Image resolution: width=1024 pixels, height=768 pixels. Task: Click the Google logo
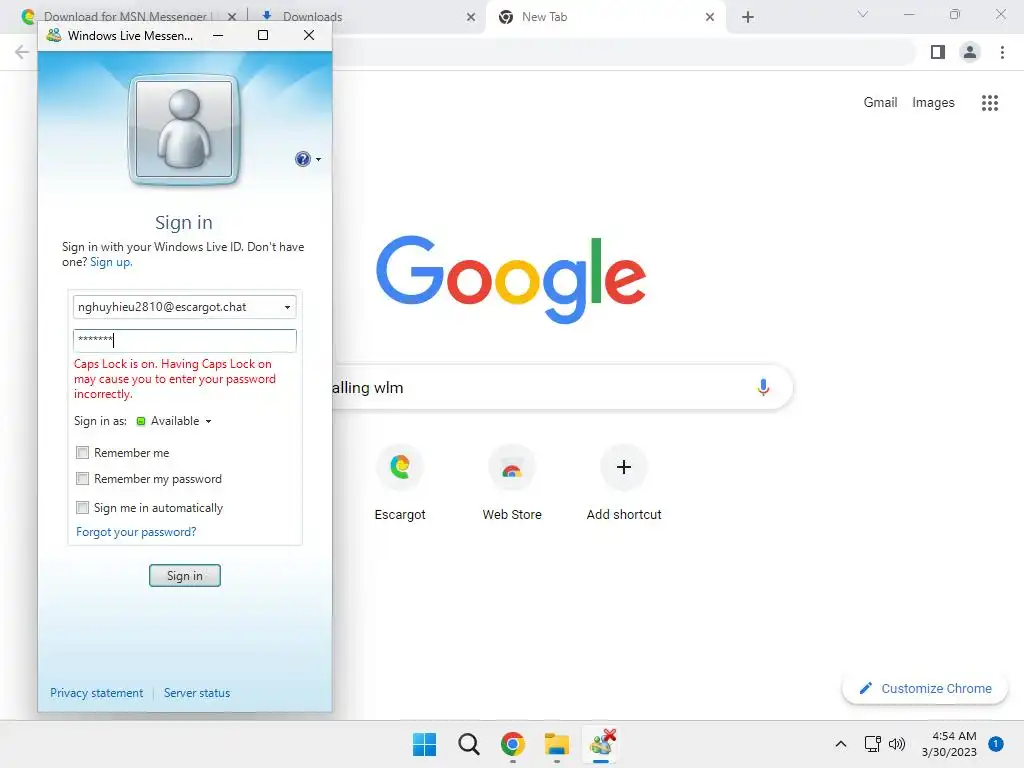pos(511,280)
